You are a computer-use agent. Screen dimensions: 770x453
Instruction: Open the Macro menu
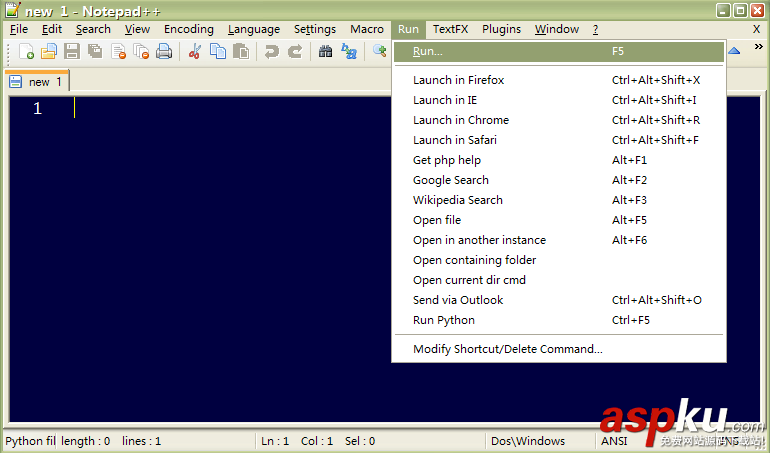366,29
